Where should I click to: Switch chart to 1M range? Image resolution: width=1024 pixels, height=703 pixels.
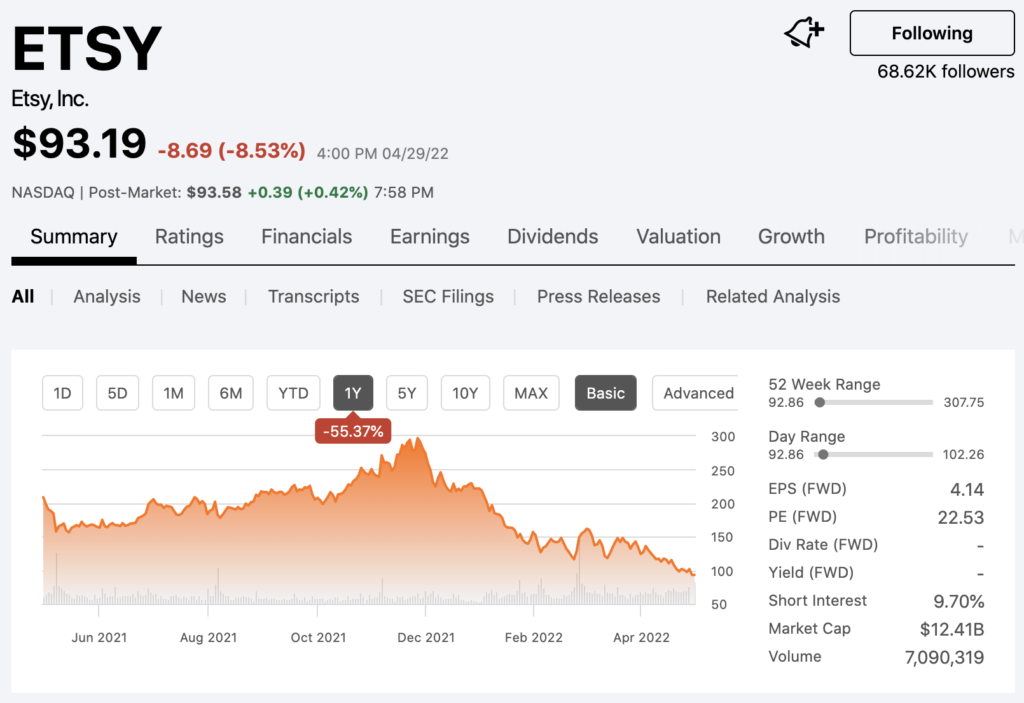pyautogui.click(x=174, y=393)
